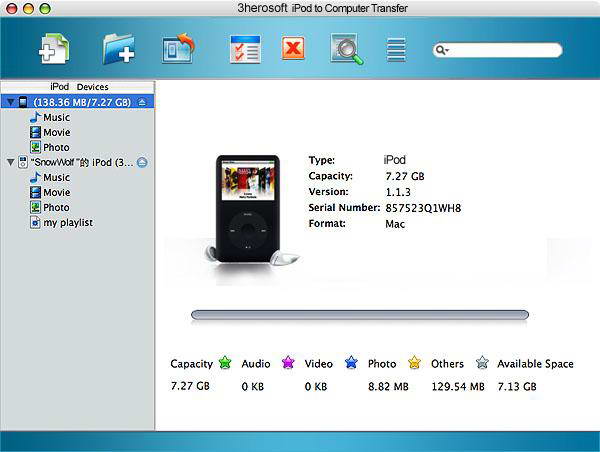The width and height of the screenshot is (600, 452).
Task: Click the Type value iPod
Action: click(x=395, y=160)
